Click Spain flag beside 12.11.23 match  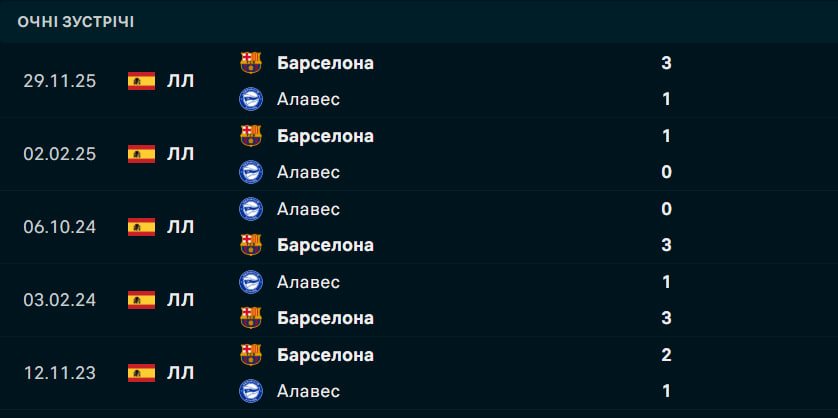(141, 373)
